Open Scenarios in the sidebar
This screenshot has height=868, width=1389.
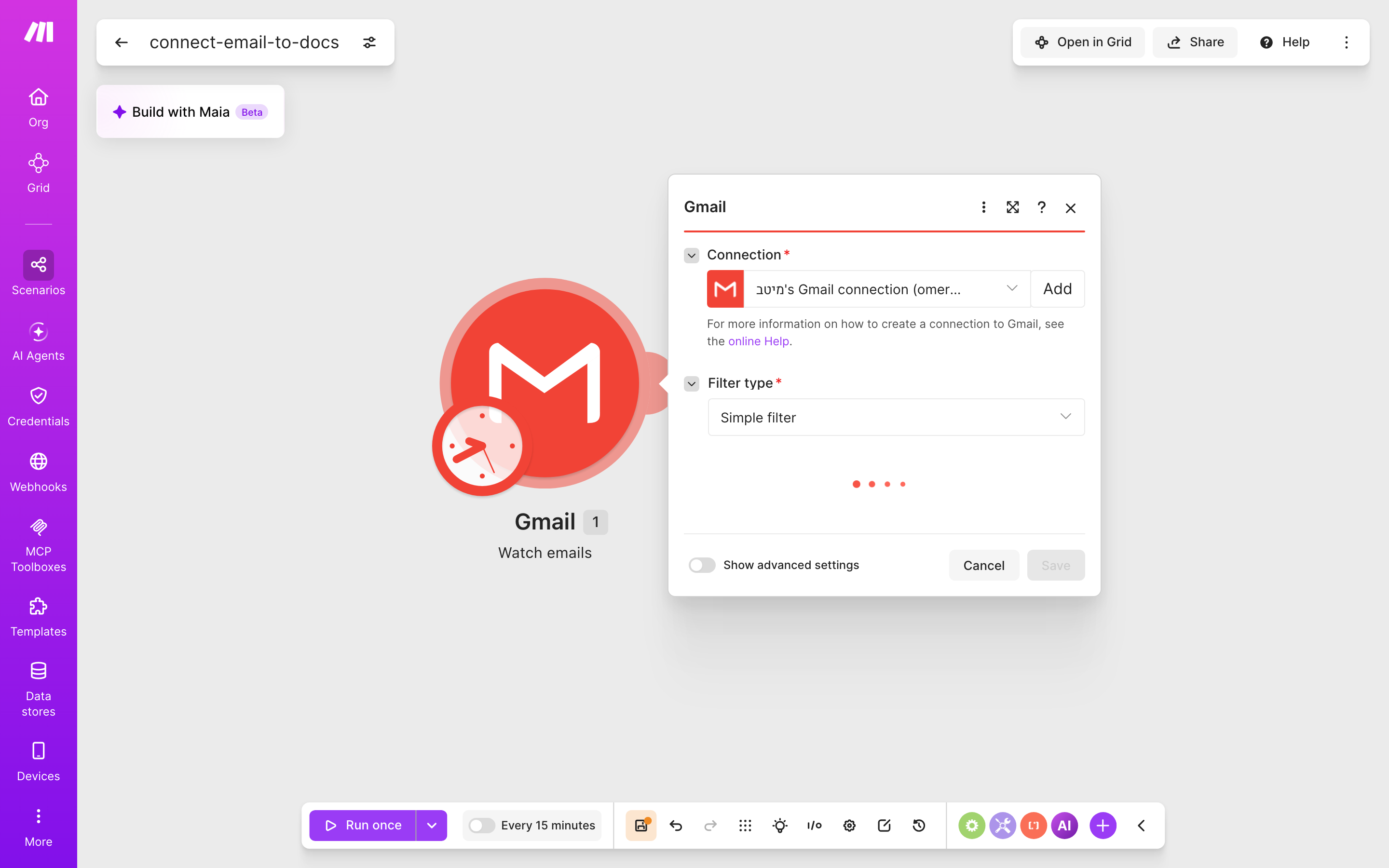39,273
